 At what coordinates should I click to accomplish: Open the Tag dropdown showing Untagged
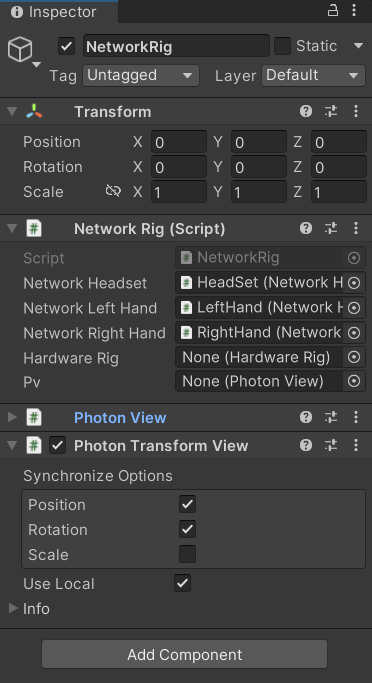141,75
